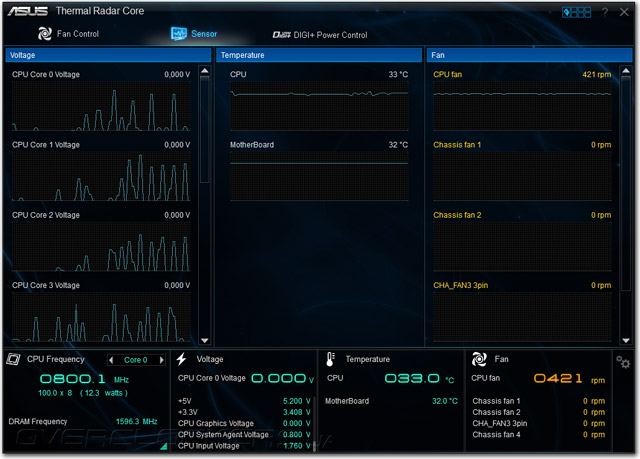
Task: Click the CPU fan rpm graph
Action: click(522, 106)
